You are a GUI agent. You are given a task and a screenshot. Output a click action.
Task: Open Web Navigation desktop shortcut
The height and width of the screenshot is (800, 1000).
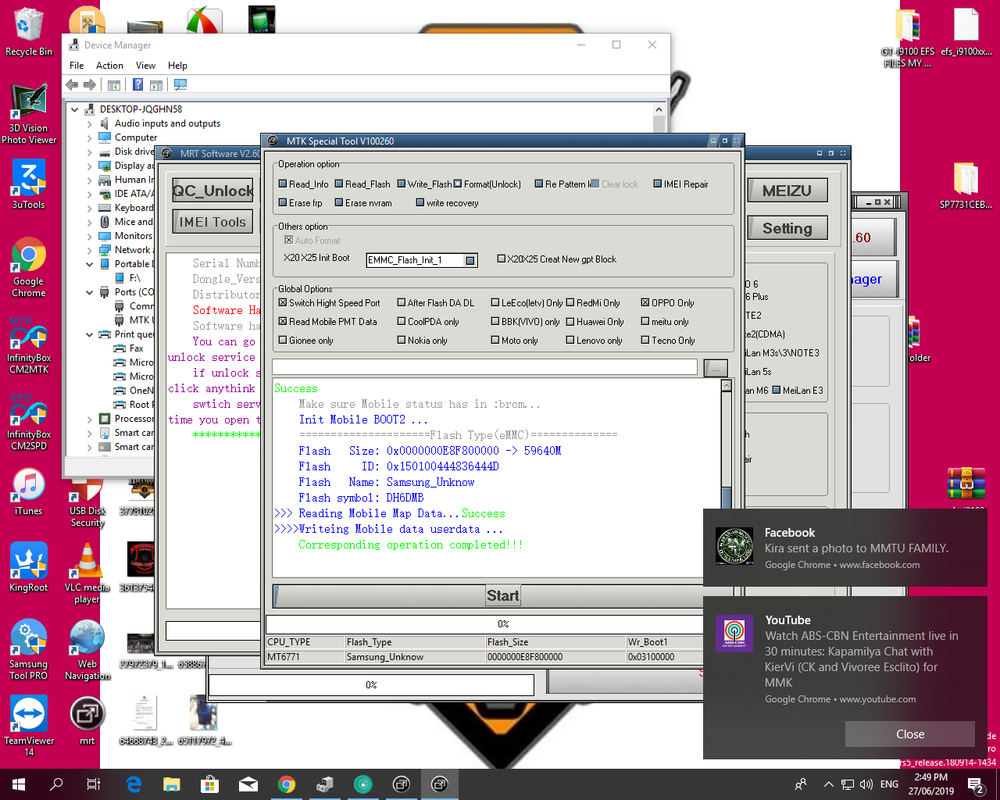coord(87,649)
